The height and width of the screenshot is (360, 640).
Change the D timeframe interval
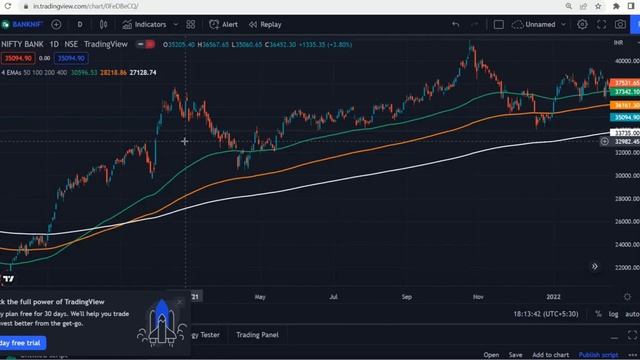[80, 24]
